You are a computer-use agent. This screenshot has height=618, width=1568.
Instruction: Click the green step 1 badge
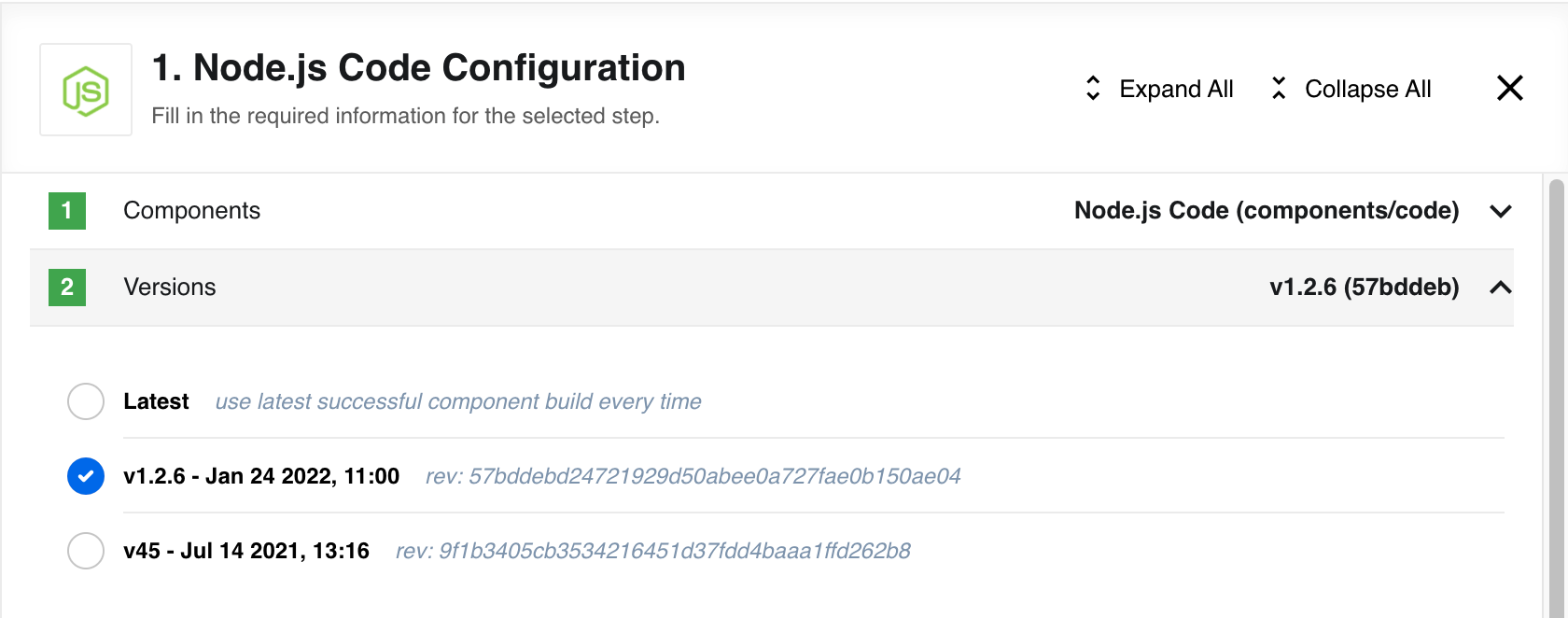point(67,211)
